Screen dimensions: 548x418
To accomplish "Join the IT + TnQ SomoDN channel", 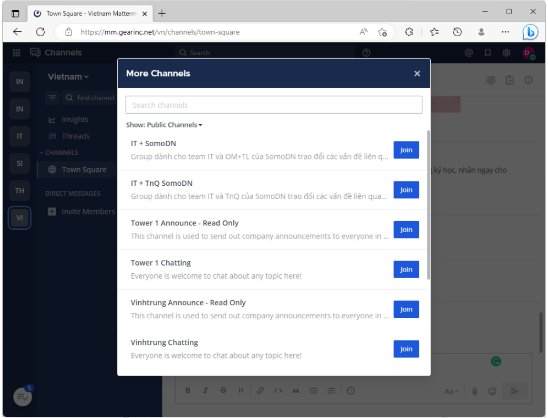I will pos(406,190).
